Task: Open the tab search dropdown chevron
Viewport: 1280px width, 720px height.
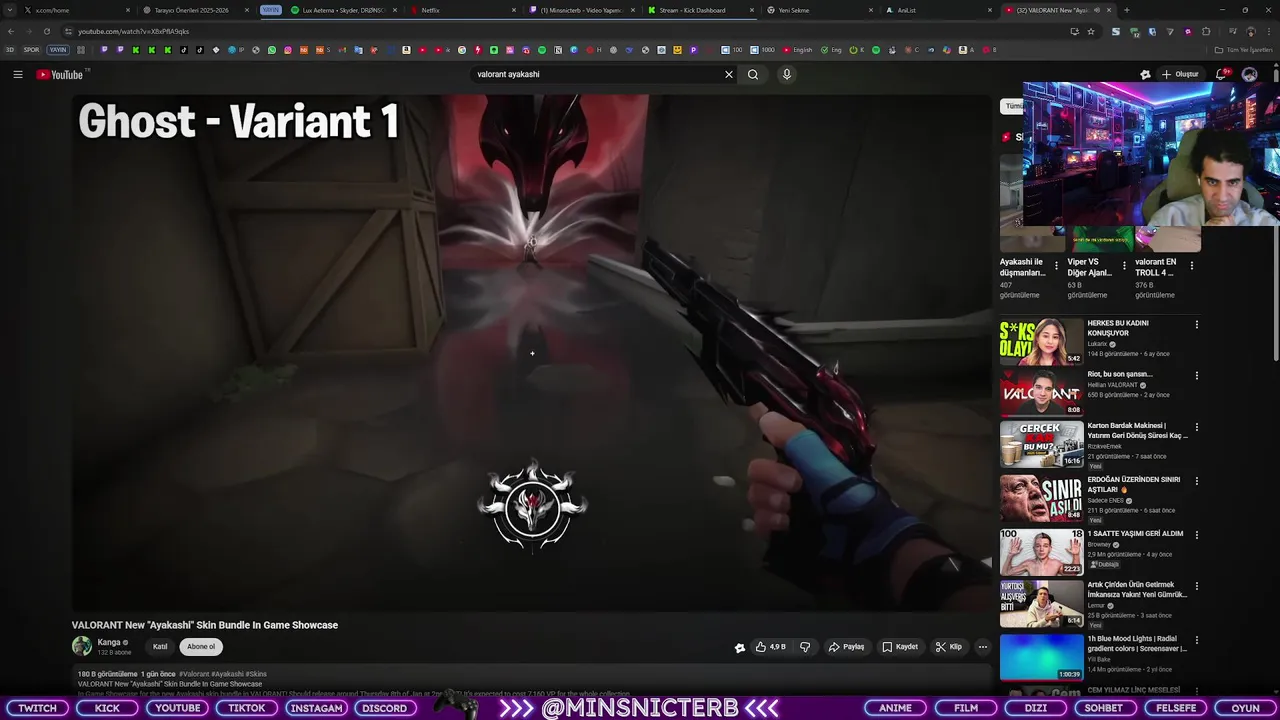Action: [11, 10]
